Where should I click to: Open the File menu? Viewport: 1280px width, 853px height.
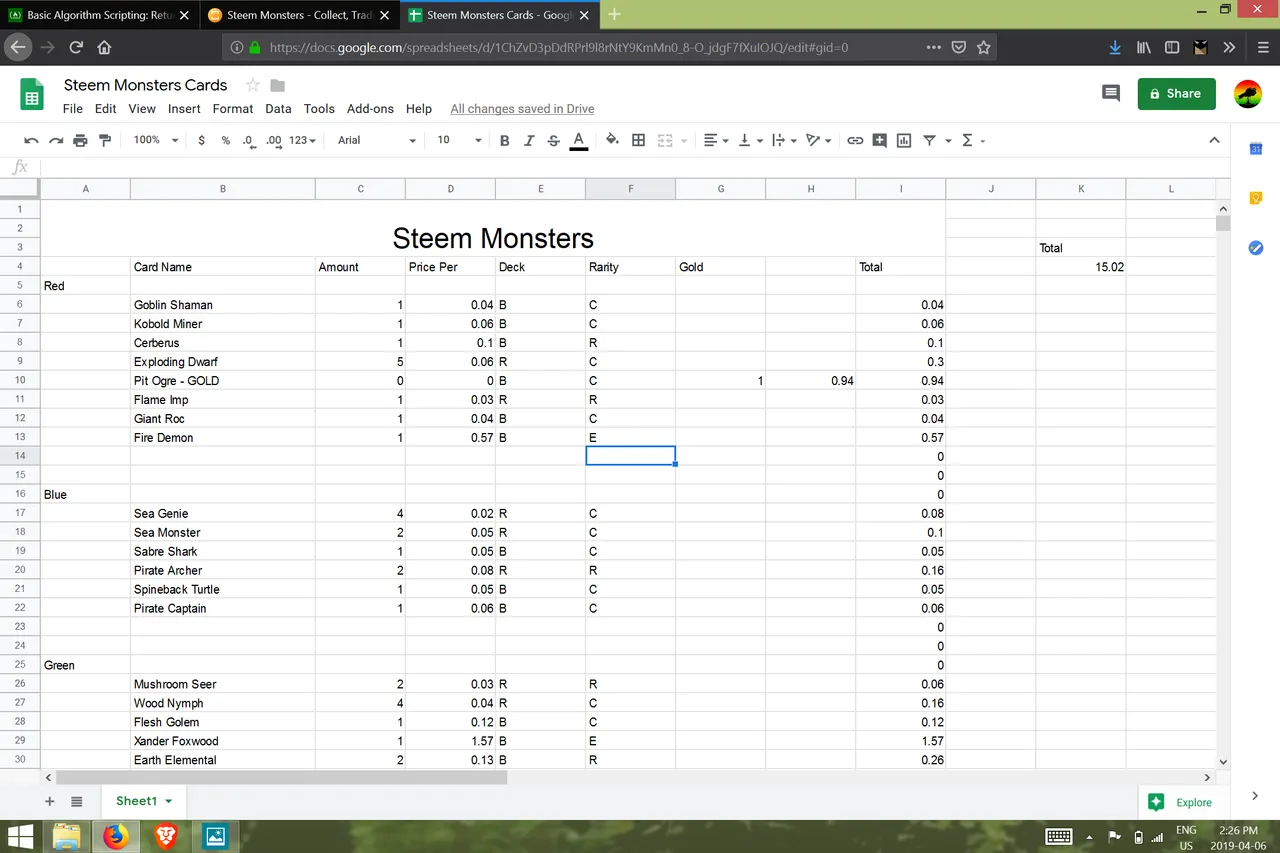point(73,109)
